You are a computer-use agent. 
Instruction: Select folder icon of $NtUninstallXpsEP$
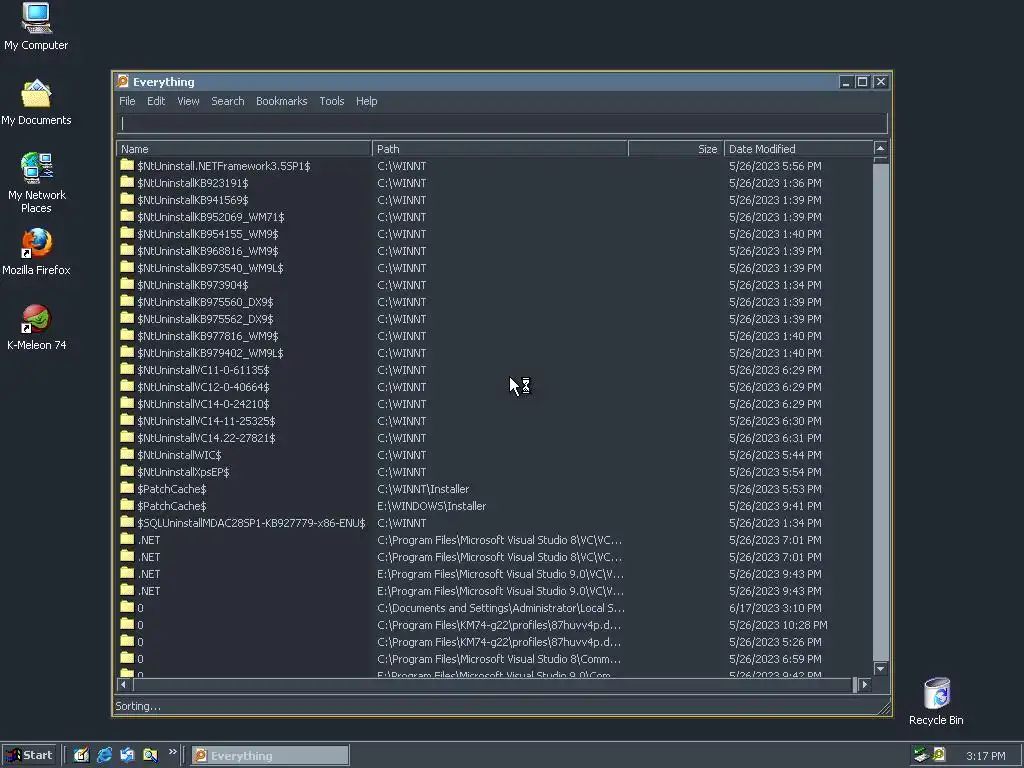click(x=127, y=471)
